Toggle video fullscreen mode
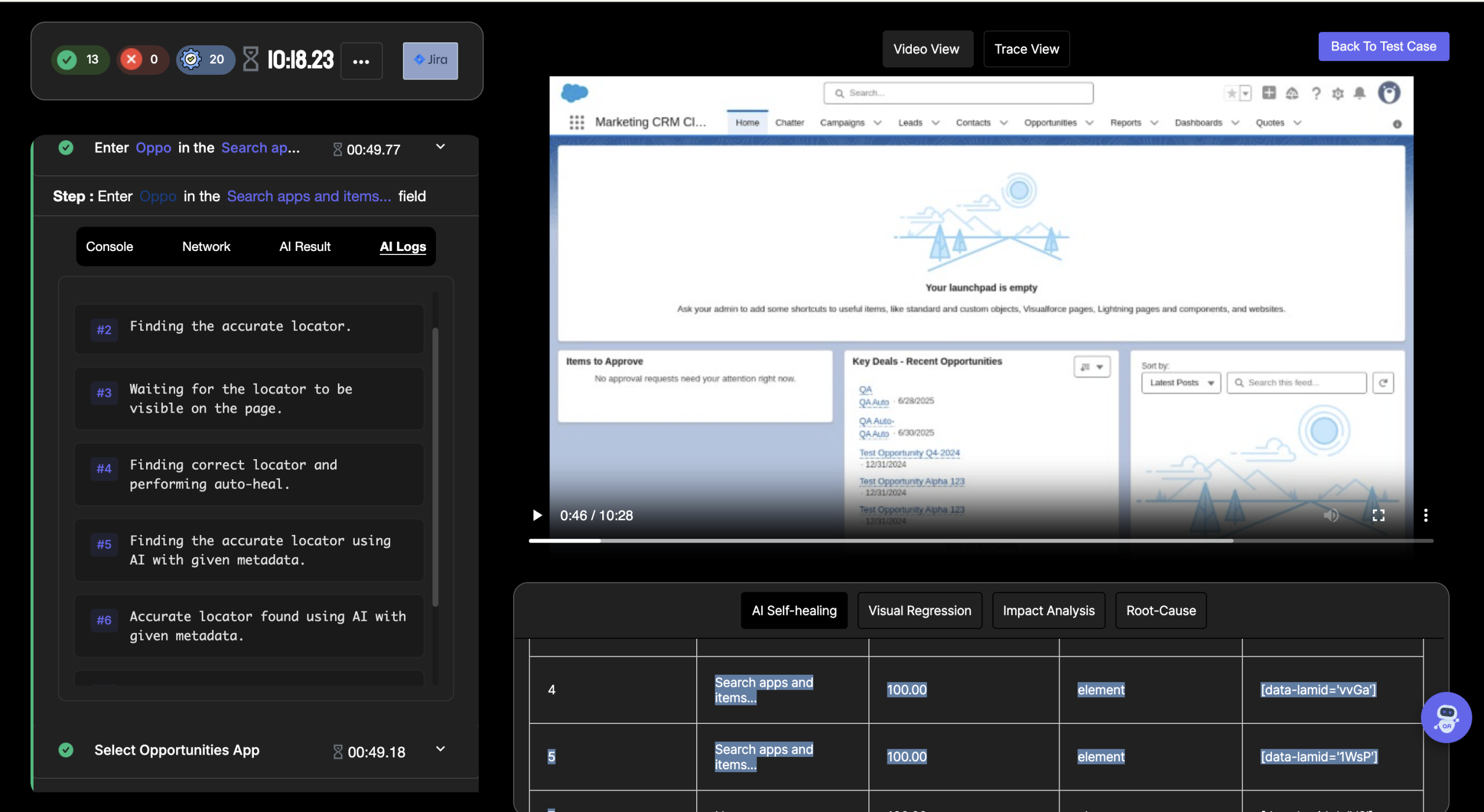Image resolution: width=1484 pixels, height=812 pixels. [1378, 515]
